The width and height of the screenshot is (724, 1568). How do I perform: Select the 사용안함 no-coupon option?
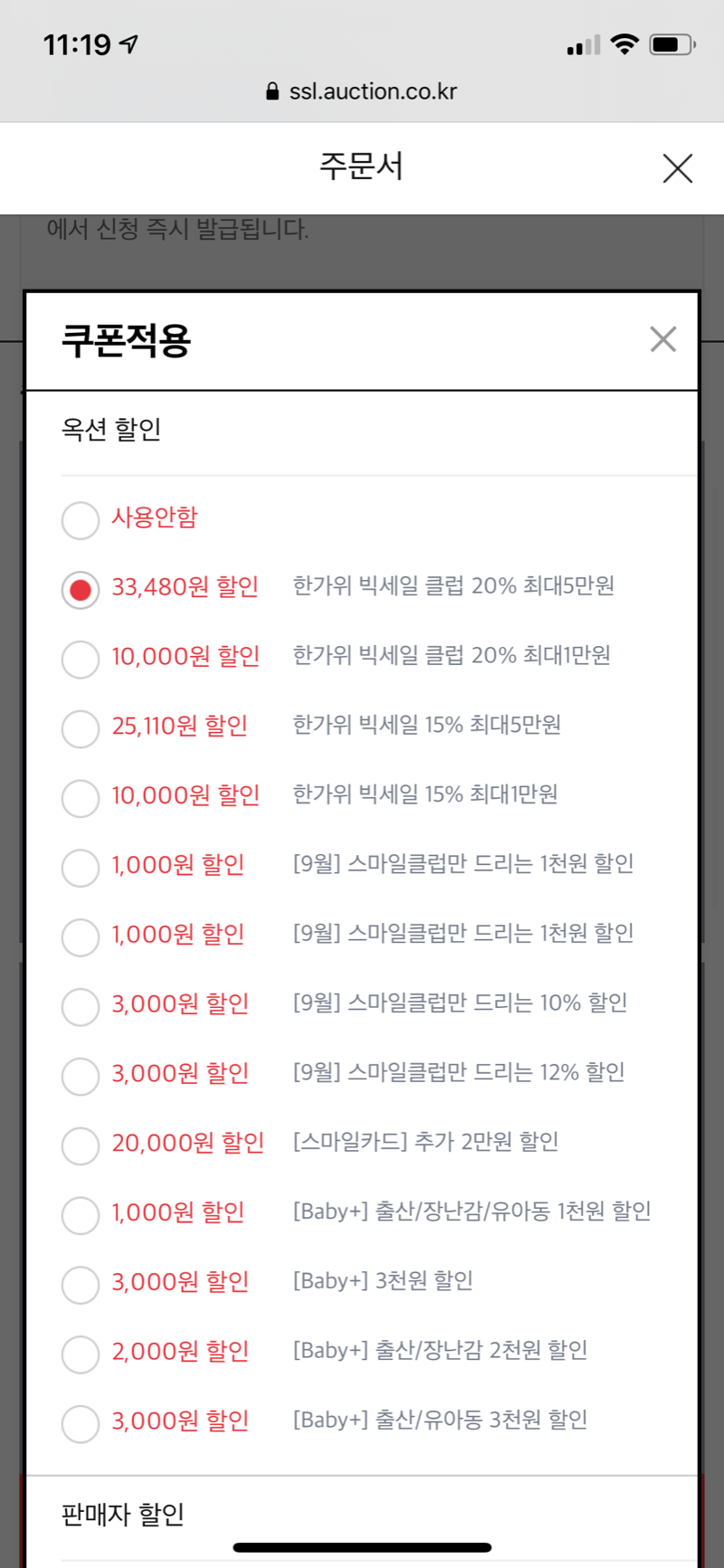81,520
